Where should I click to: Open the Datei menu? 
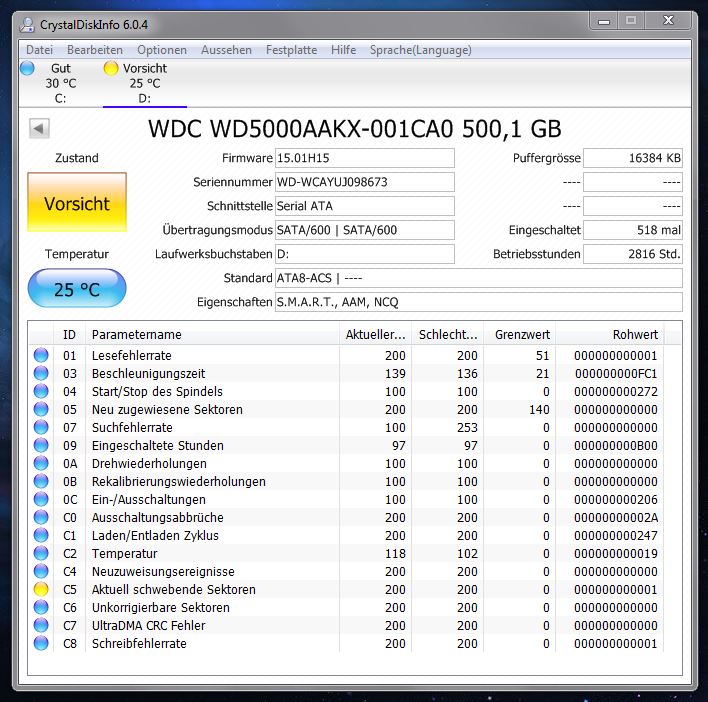[39, 50]
